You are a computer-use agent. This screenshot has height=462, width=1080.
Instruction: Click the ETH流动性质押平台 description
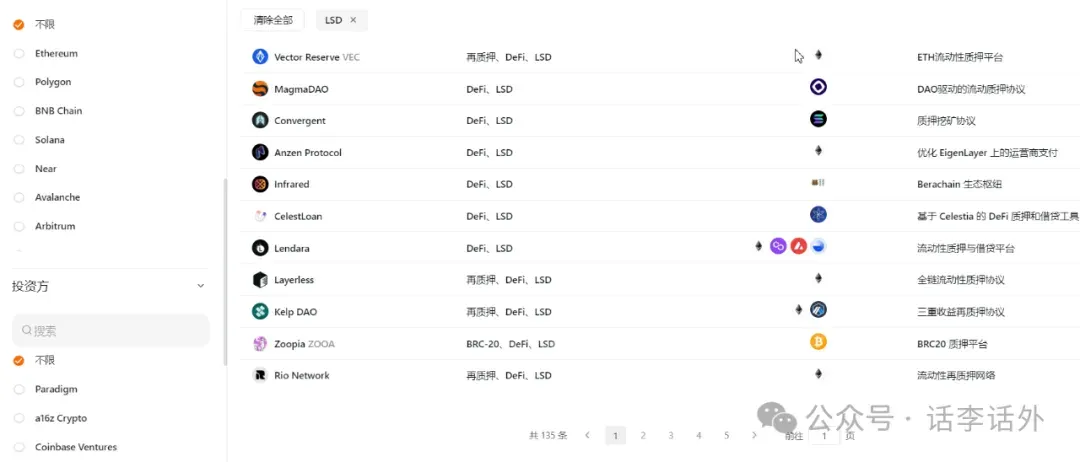[960, 57]
